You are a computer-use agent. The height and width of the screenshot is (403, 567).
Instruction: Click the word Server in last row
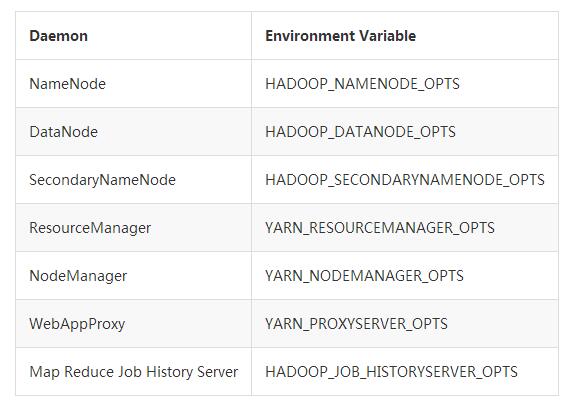[x=218, y=372]
